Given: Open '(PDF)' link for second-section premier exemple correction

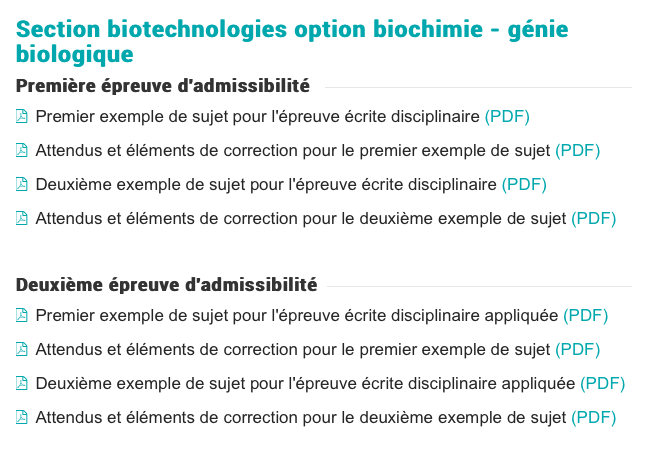Looking at the screenshot, I should 577,350.
